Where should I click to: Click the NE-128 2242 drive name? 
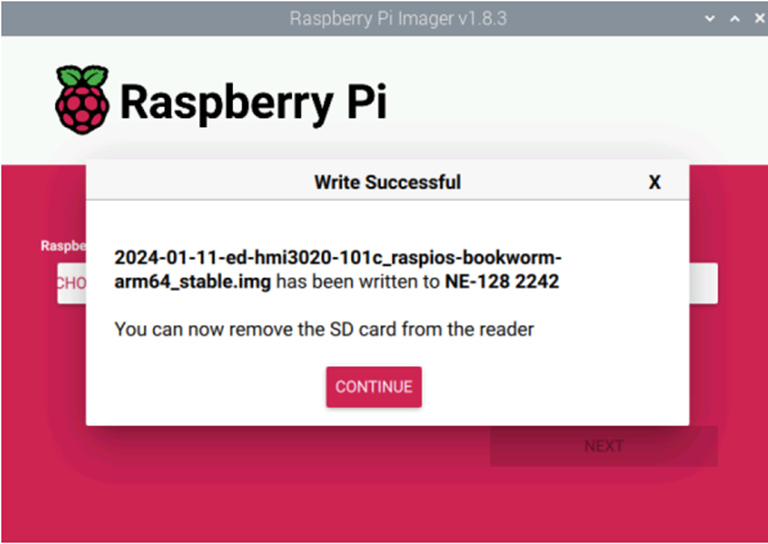[502, 282]
